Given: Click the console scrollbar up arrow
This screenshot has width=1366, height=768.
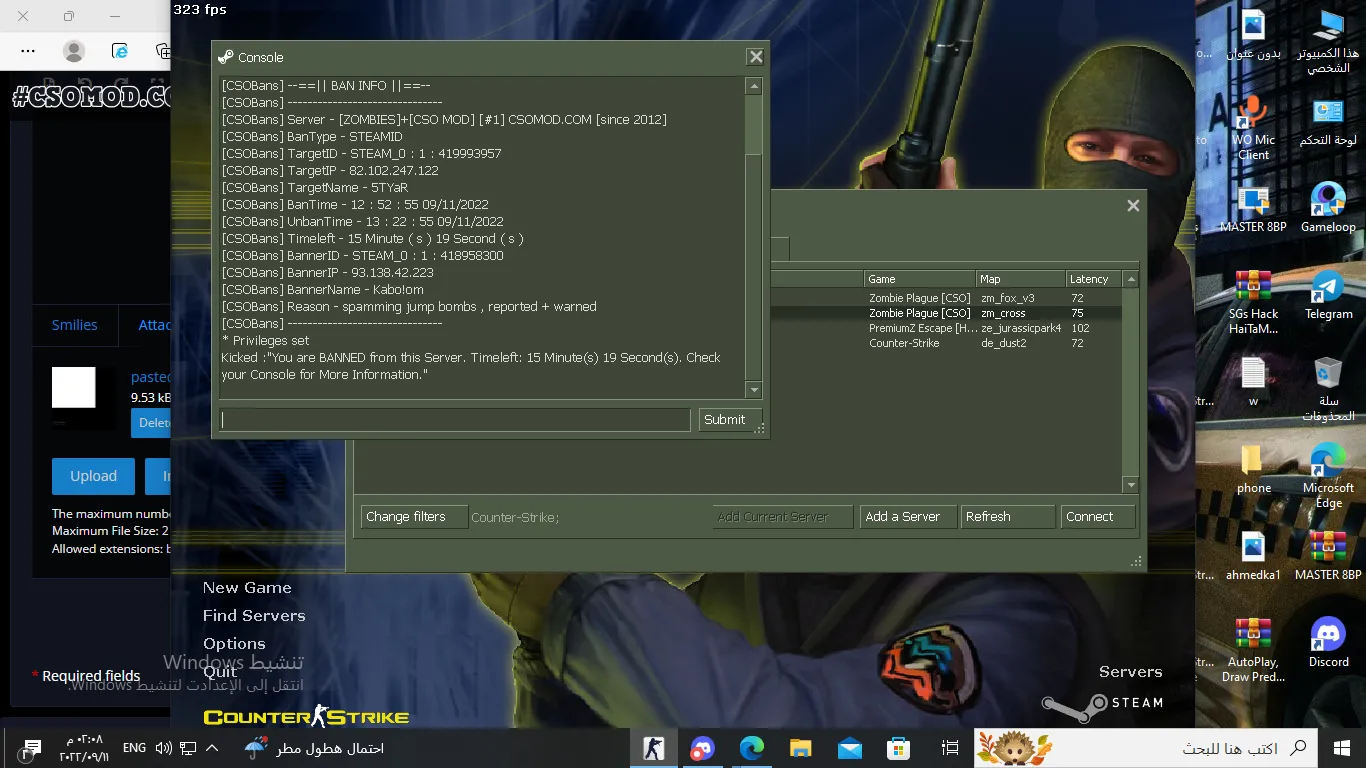Looking at the screenshot, I should 754,87.
